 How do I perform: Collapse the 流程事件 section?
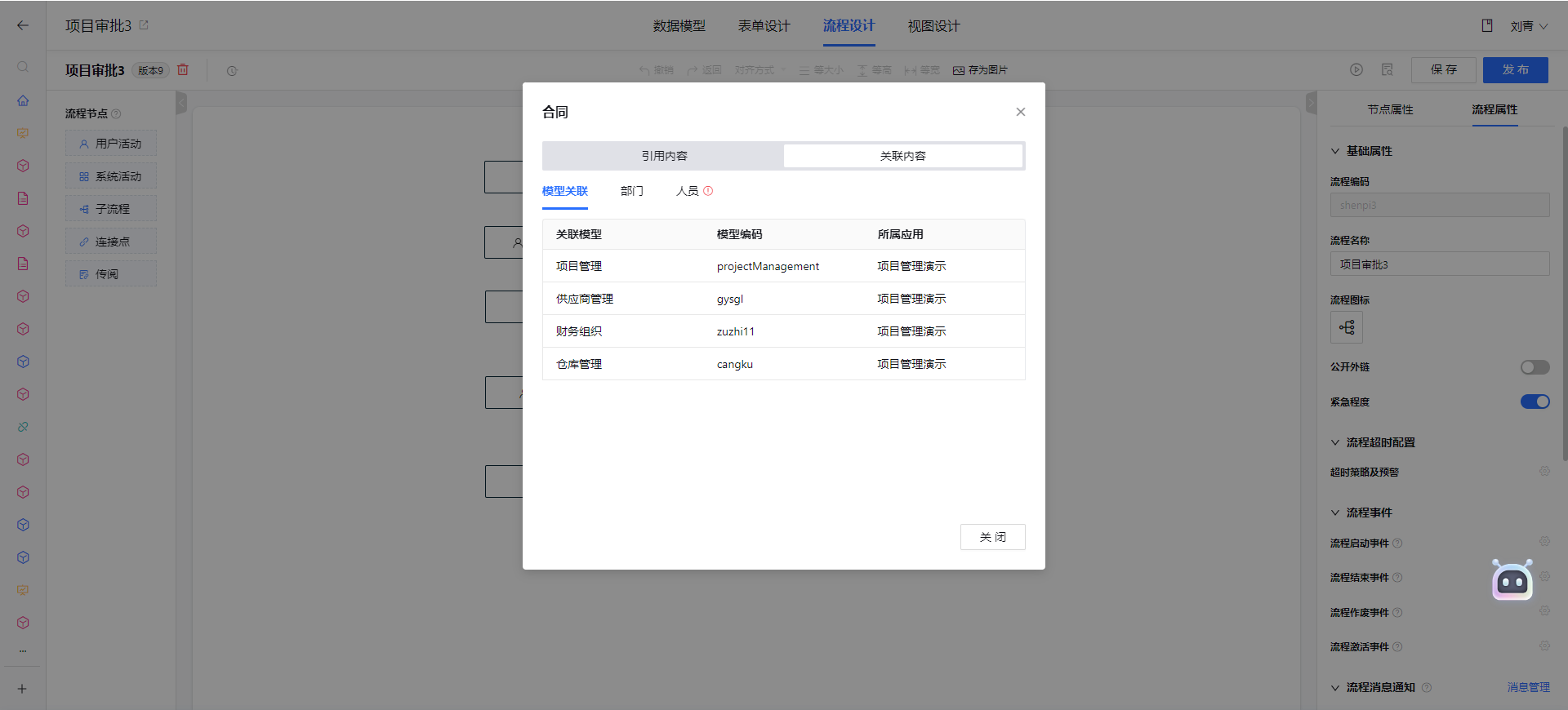click(x=1335, y=513)
